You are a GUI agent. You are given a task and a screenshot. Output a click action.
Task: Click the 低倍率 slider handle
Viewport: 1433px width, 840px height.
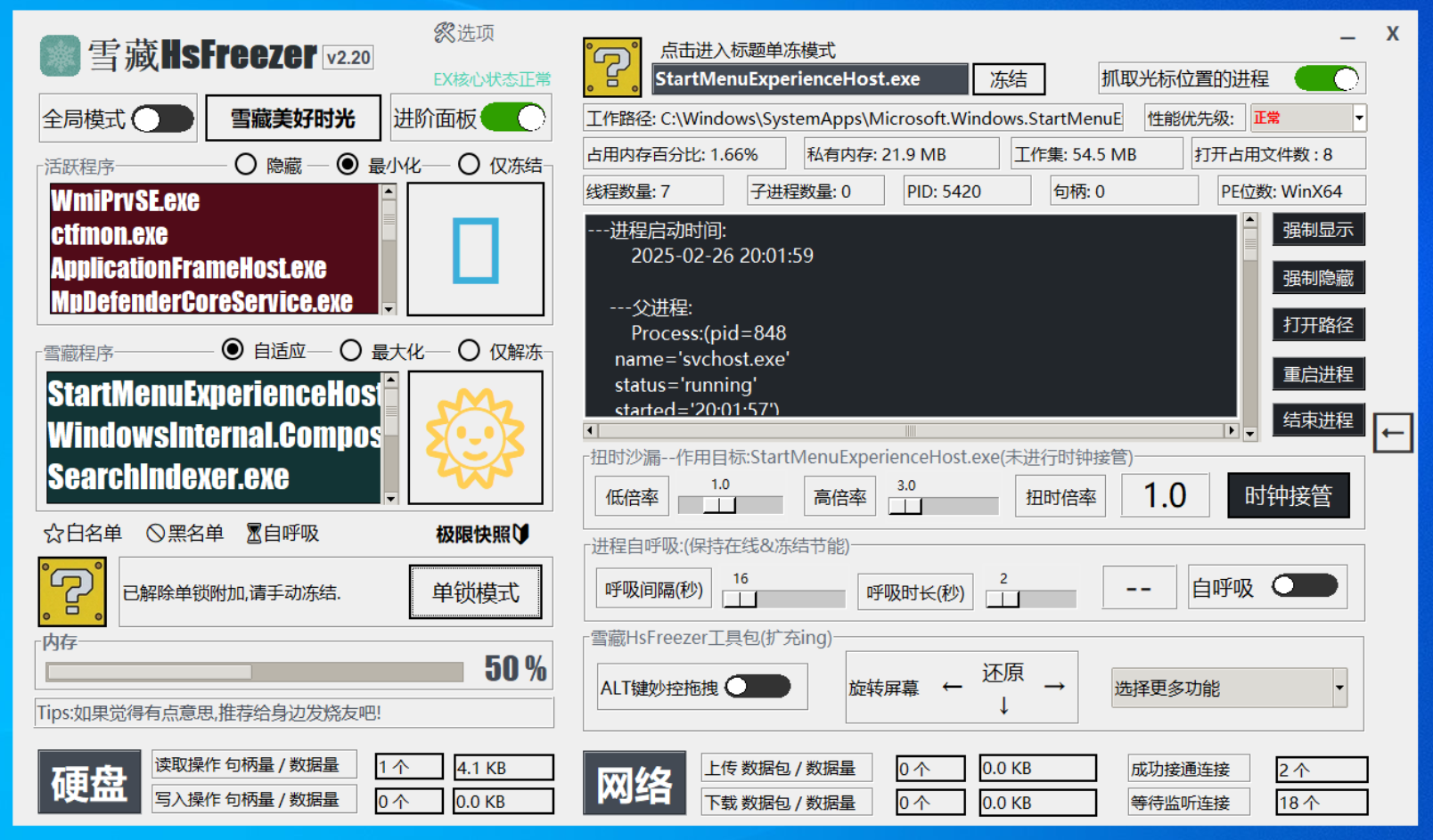(x=720, y=505)
